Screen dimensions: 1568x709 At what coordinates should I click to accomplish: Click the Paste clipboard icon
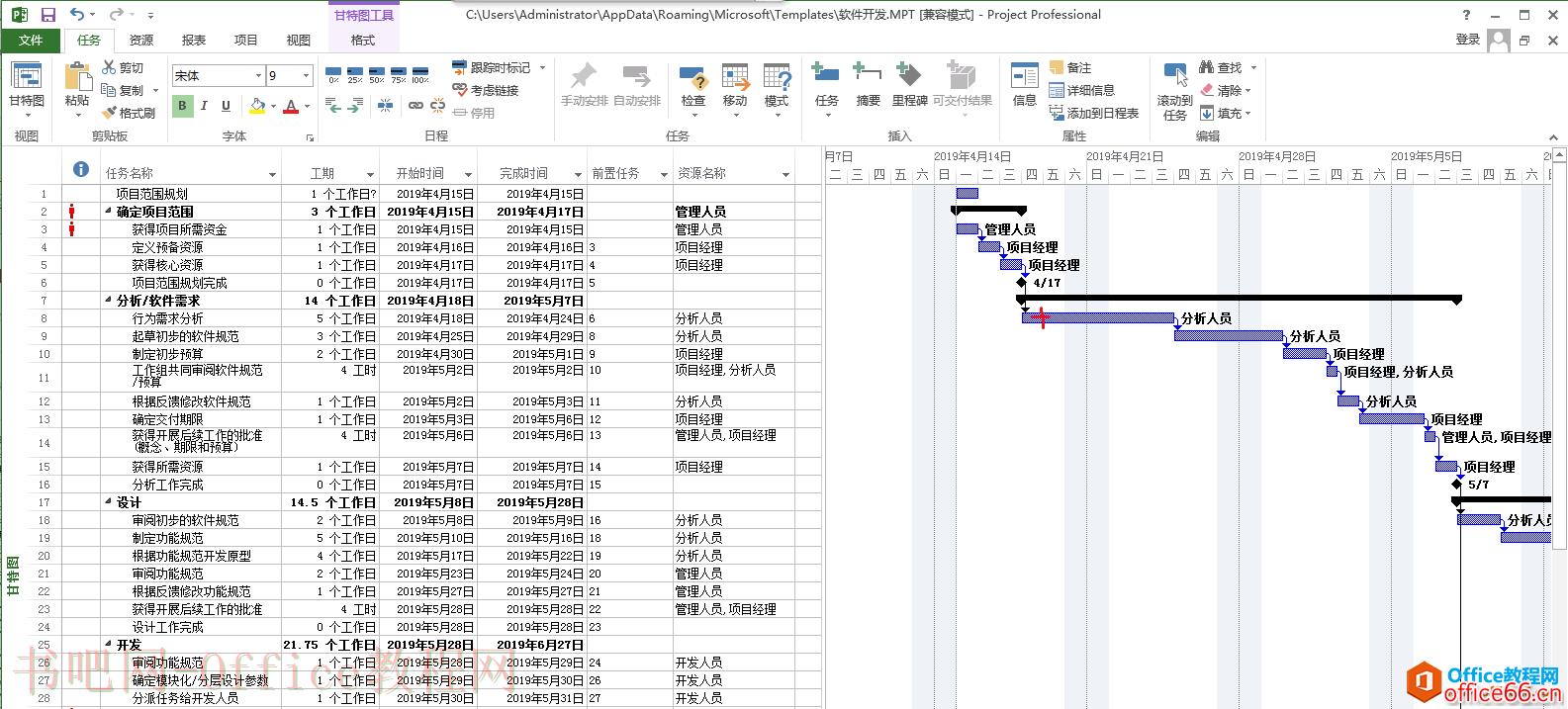click(77, 77)
